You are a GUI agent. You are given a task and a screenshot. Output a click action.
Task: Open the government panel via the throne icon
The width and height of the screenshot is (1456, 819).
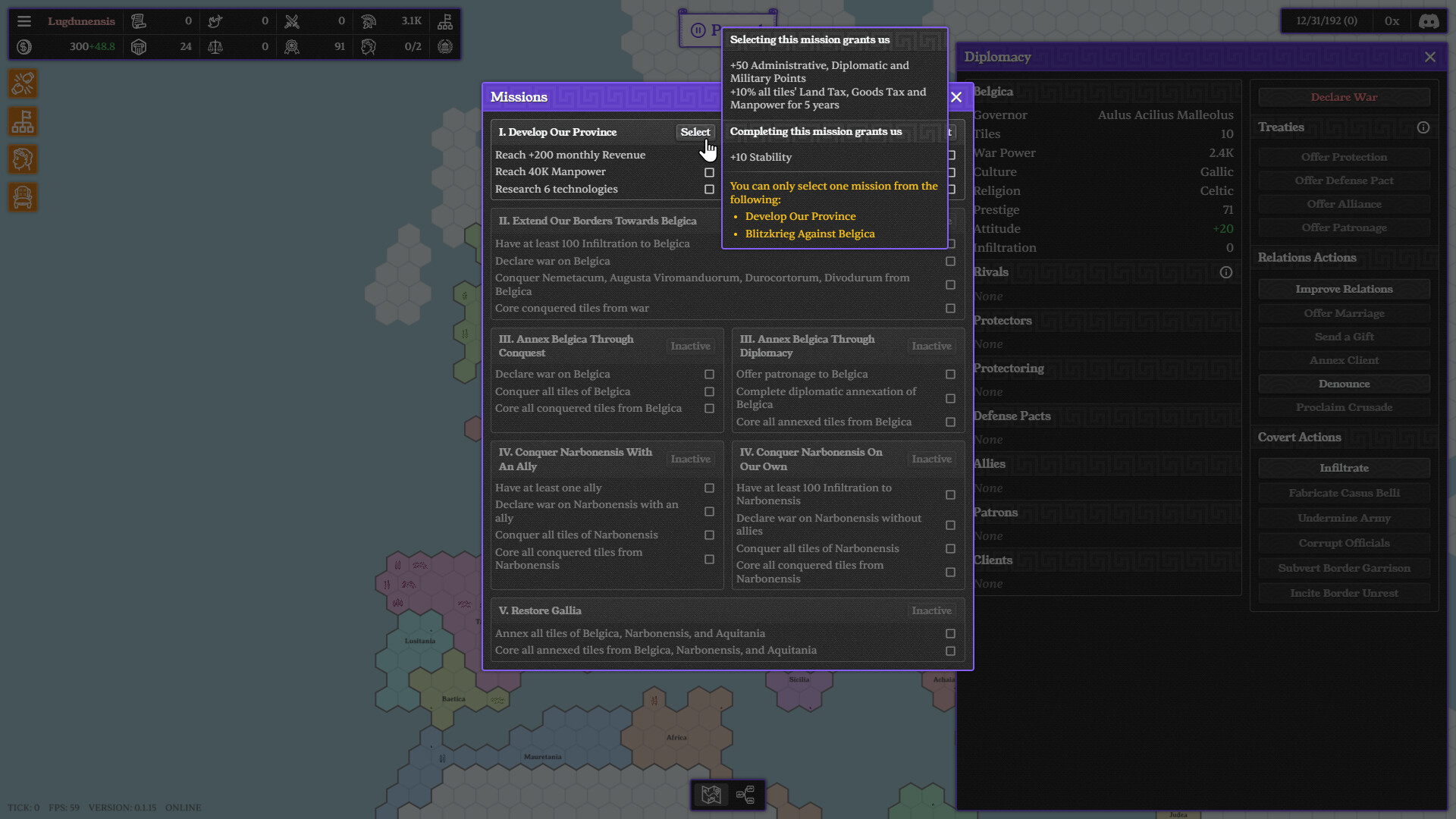[23, 197]
